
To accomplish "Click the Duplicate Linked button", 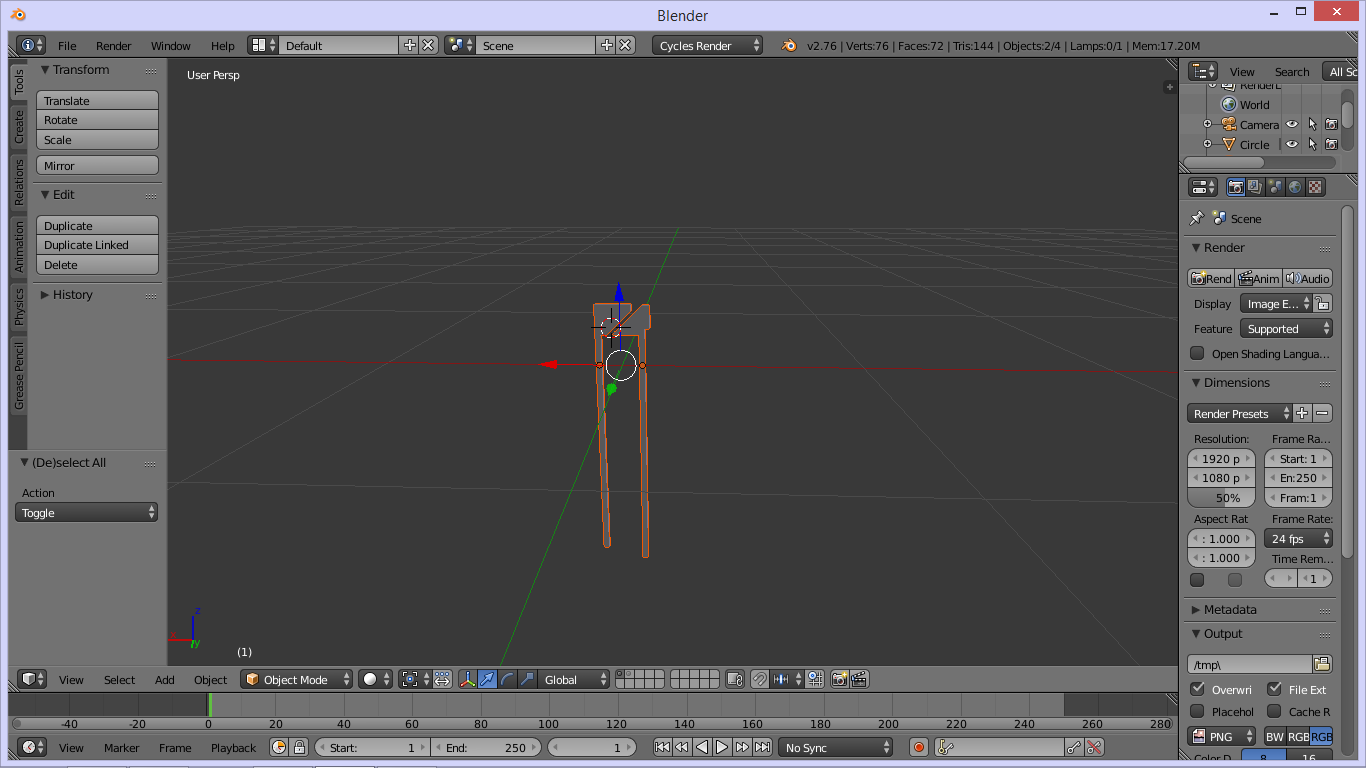I will pos(98,245).
